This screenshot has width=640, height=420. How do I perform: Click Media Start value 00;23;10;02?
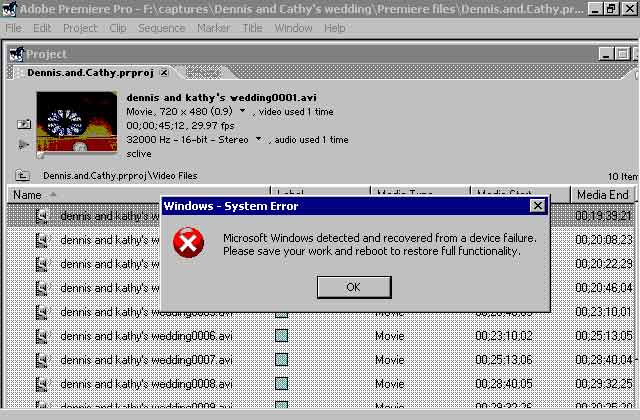(504, 336)
